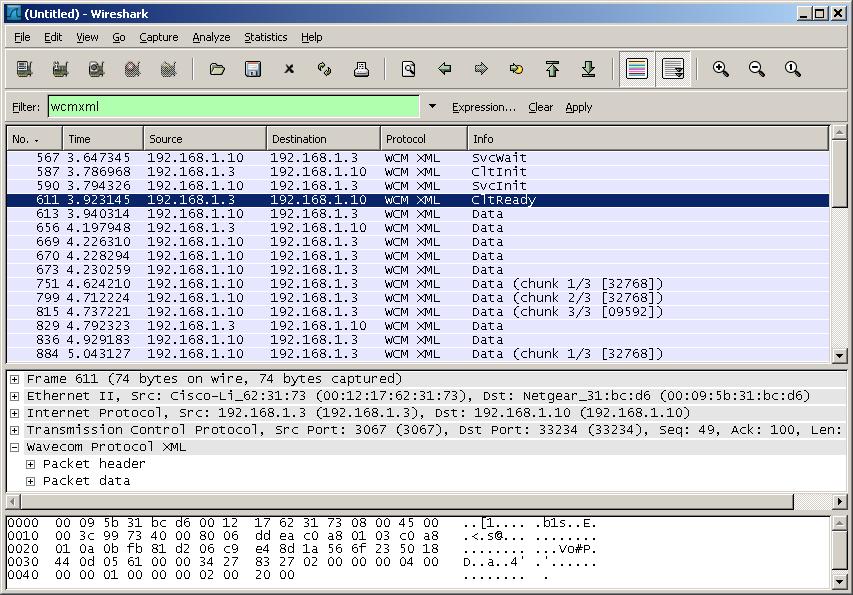Sort by the No. column header
Screen dimensions: 853x595
click(35, 139)
